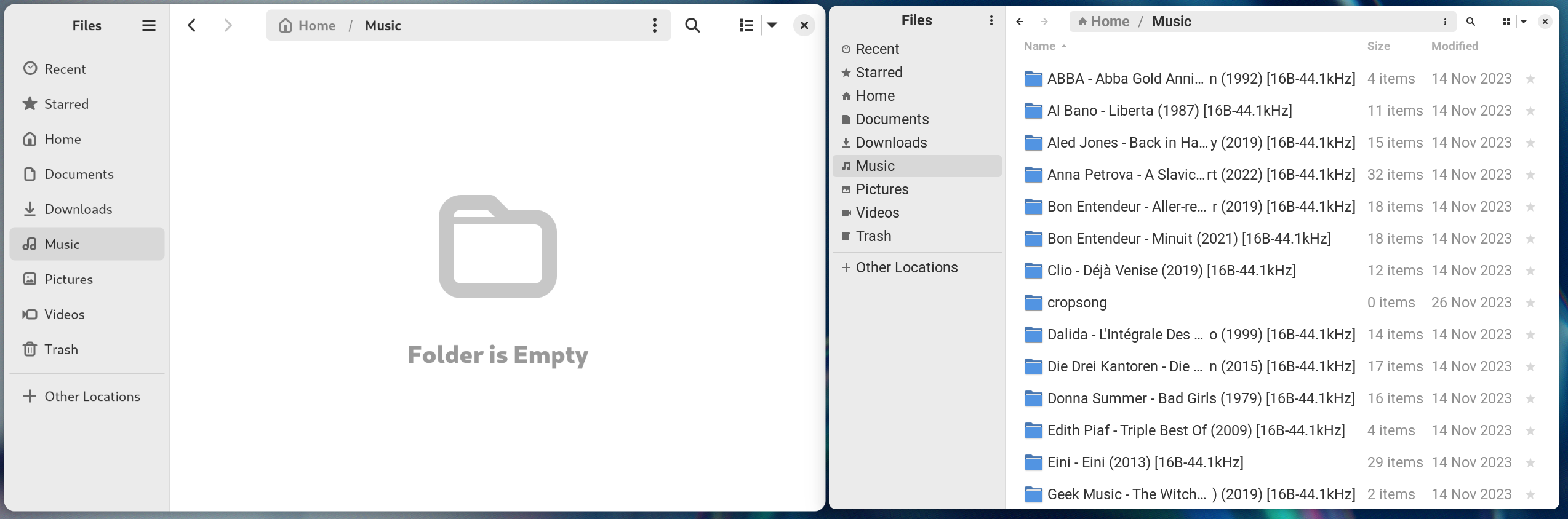Click Home breadcrumb in right window
This screenshot has width=1568, height=519.
pyautogui.click(x=1103, y=22)
